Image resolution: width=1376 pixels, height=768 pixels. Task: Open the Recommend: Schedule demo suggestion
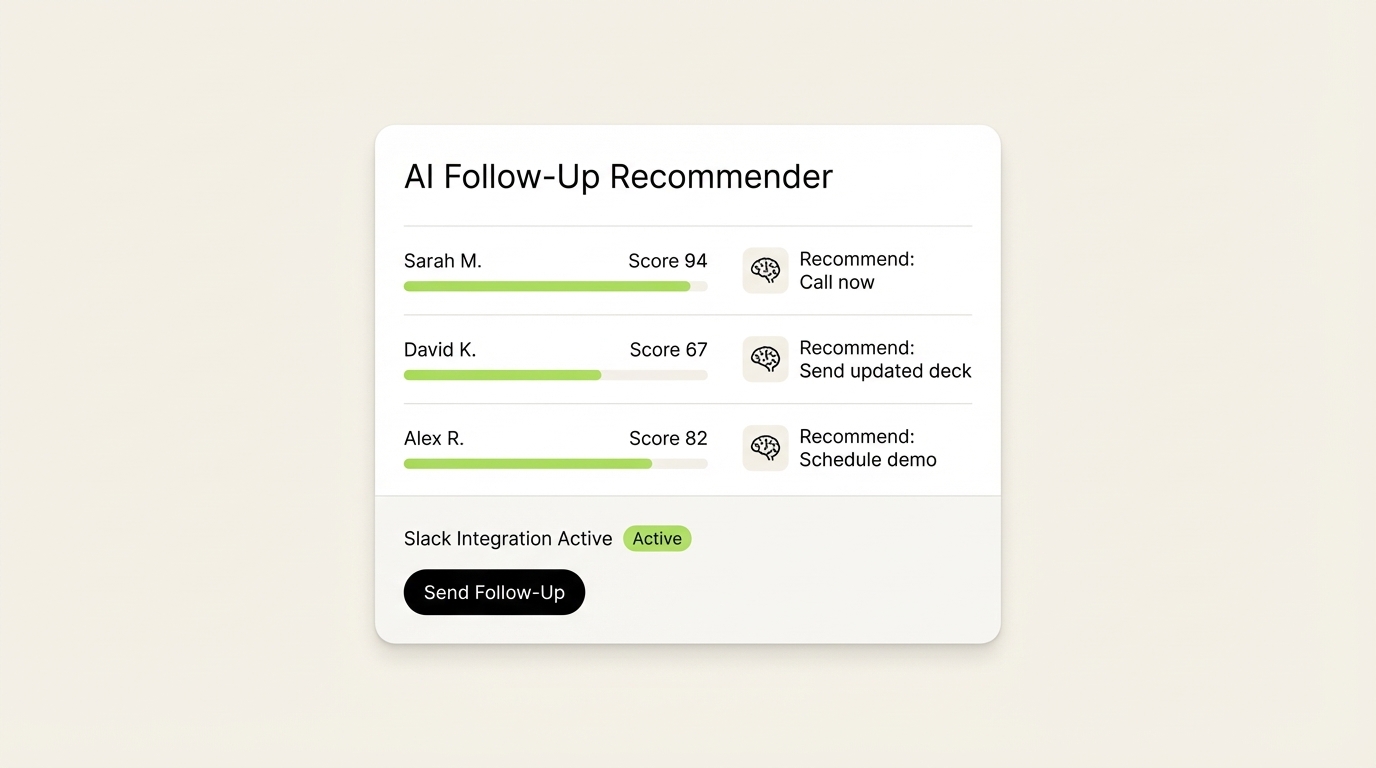[868, 448]
